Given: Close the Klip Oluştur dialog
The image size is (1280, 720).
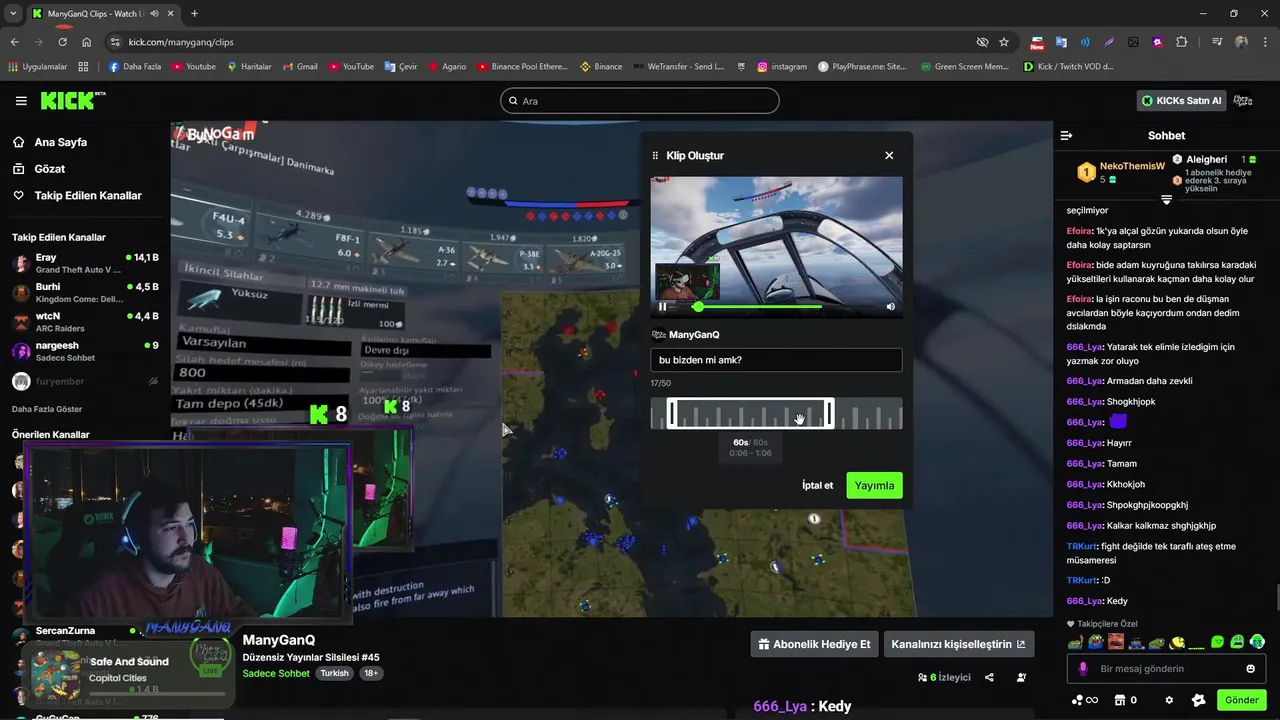Looking at the screenshot, I should coord(889,155).
